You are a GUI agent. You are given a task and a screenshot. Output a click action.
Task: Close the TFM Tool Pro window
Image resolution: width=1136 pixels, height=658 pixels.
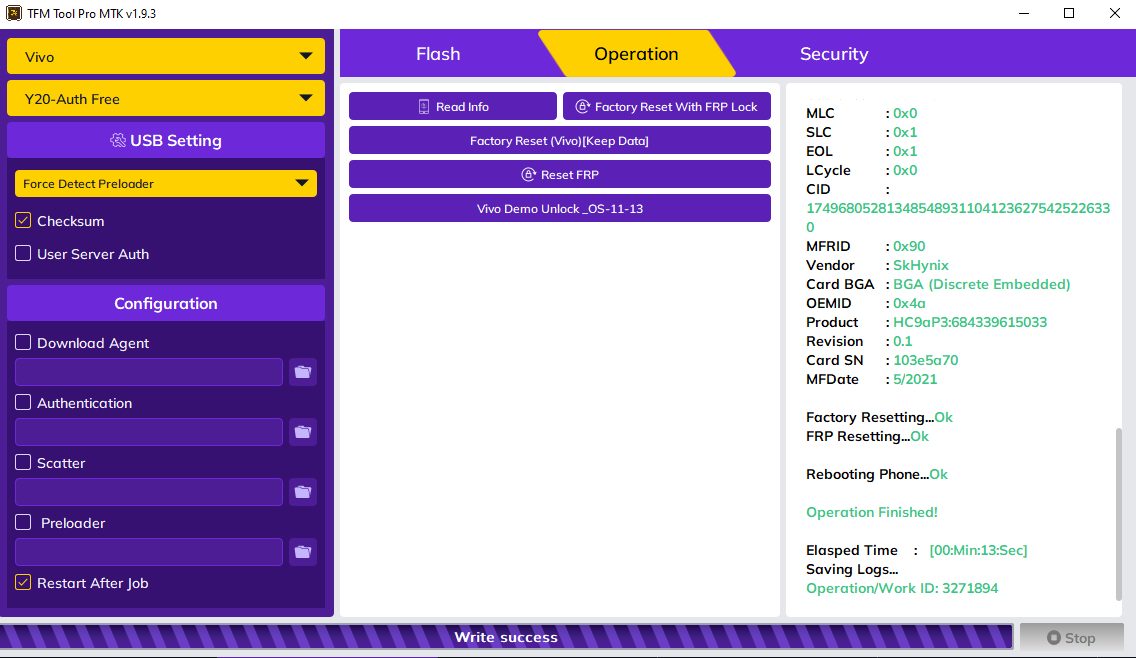pyautogui.click(x=1114, y=13)
